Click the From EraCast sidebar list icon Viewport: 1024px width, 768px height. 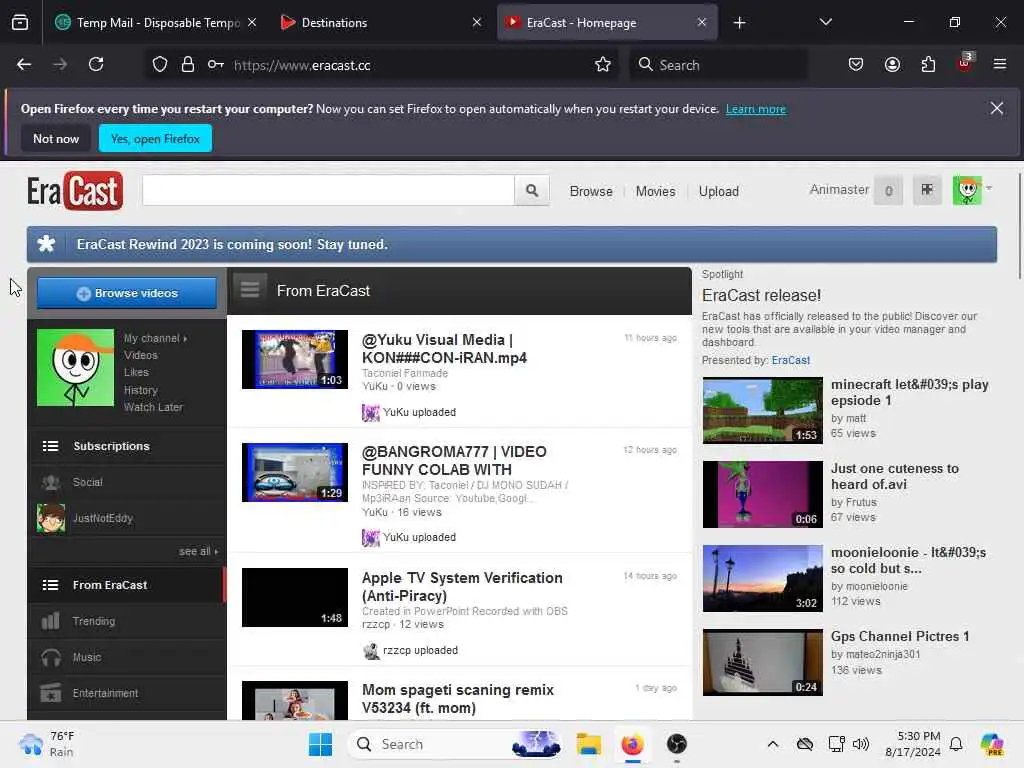pyautogui.click(x=50, y=585)
